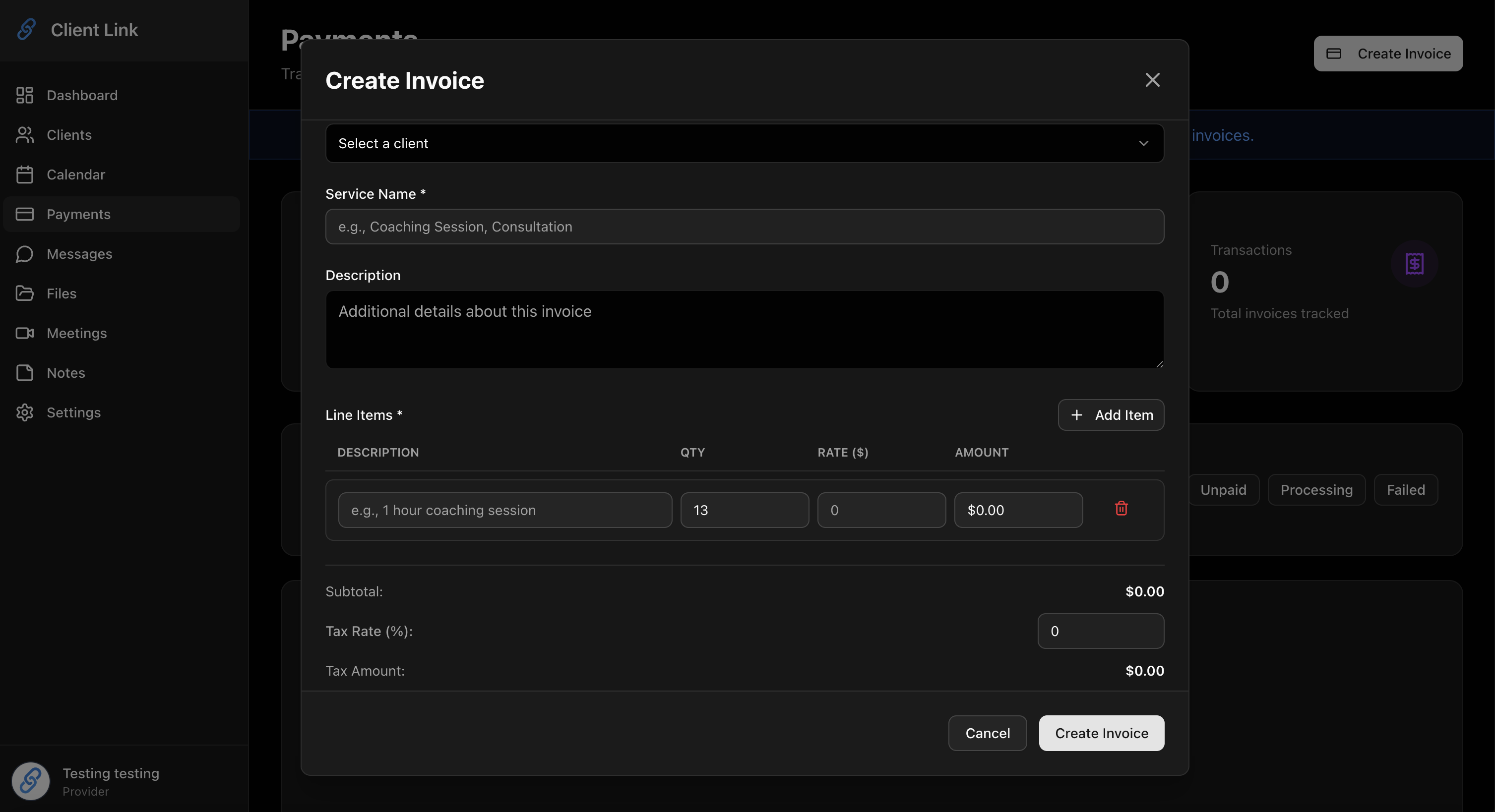Click the Clients people icon
The image size is (1495, 812).
click(x=24, y=134)
